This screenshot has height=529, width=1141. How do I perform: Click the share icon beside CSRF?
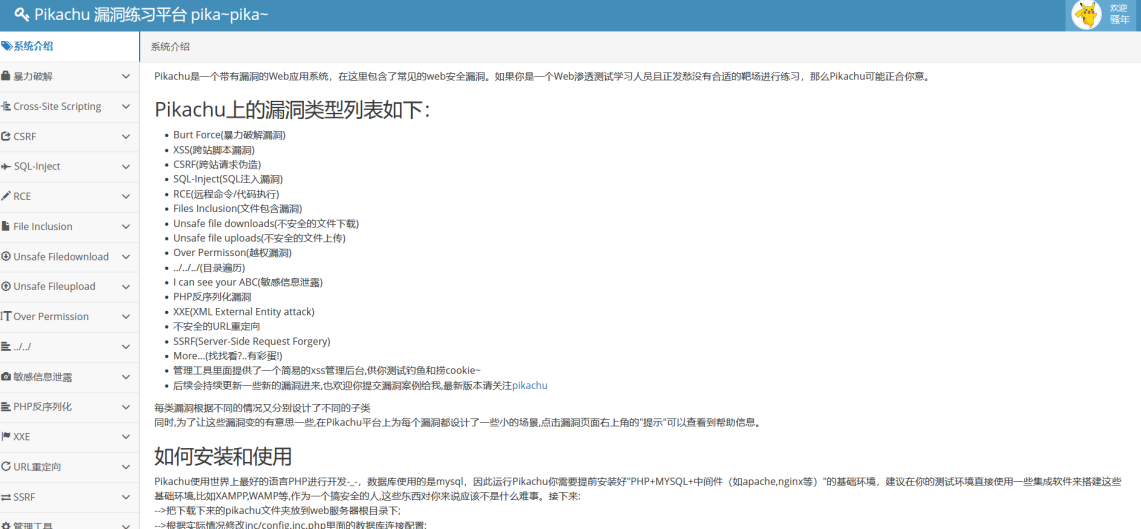(6, 136)
